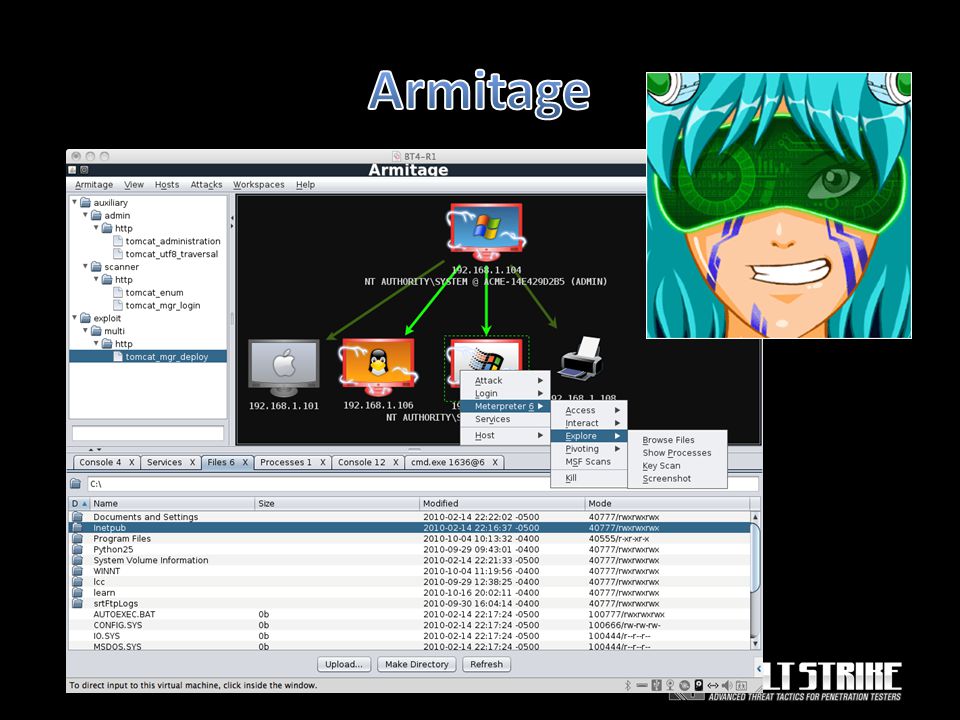Sort files by the Modified column header

[502, 503]
